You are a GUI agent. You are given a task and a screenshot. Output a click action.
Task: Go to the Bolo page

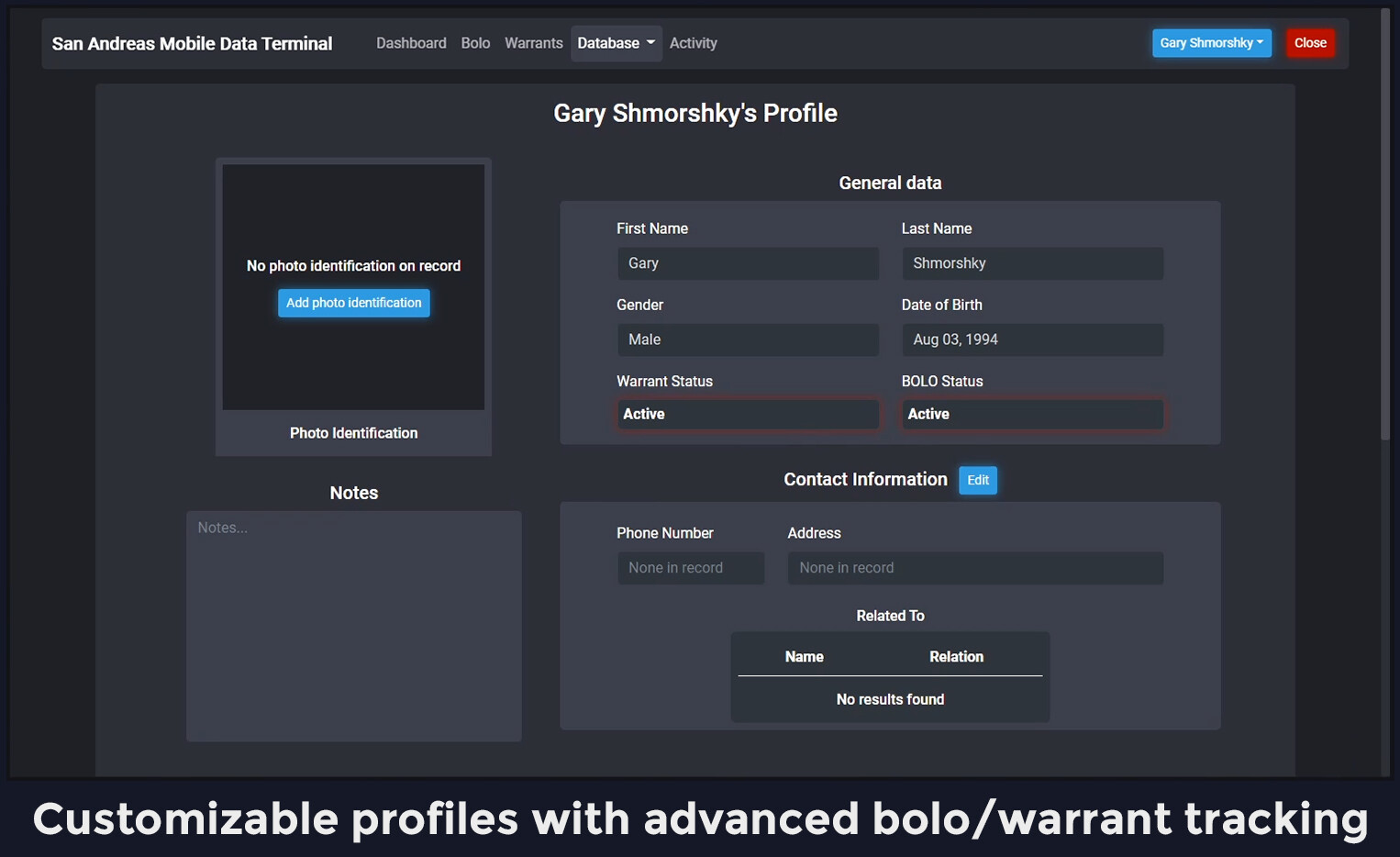[x=475, y=43]
